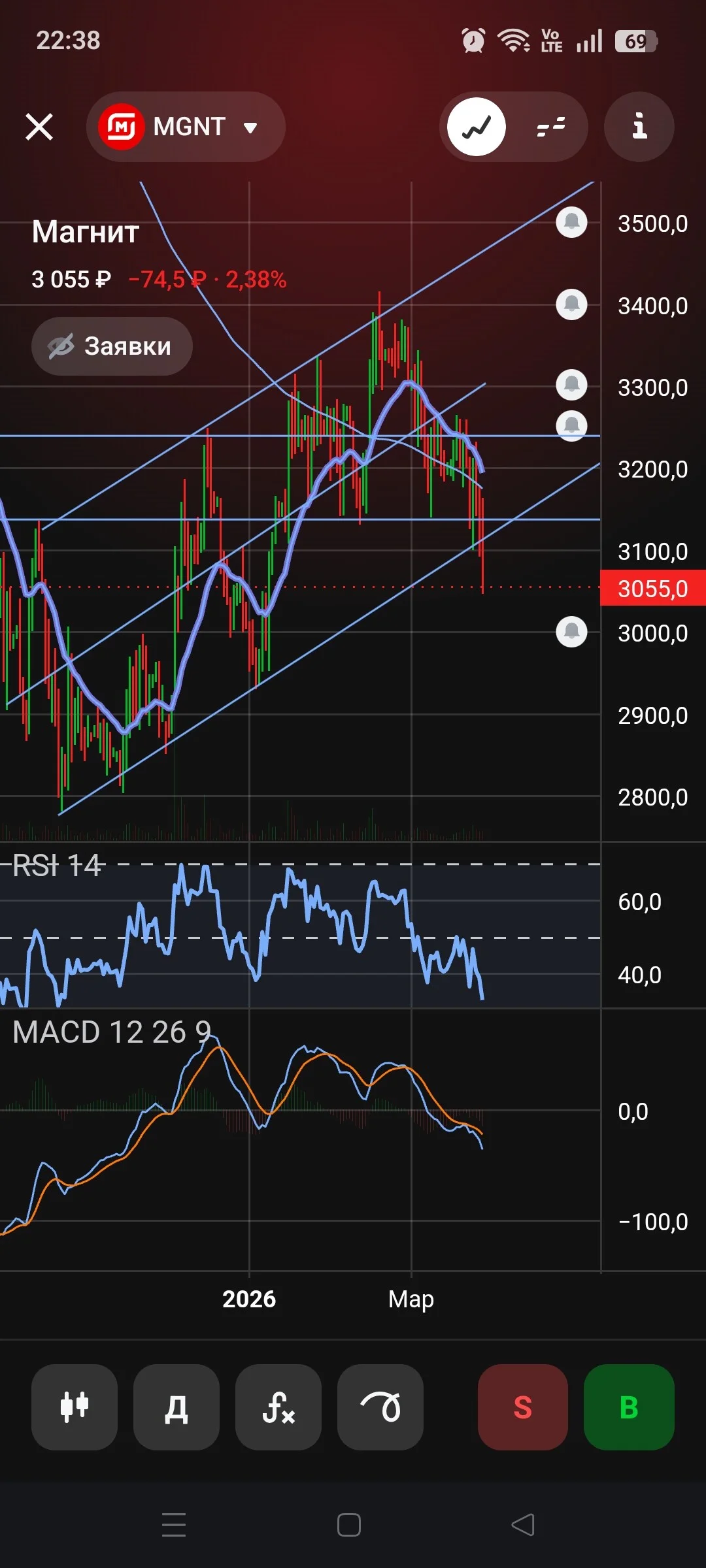706x1568 pixels.
Task: Tap the Магнит company name
Action: tap(86, 232)
